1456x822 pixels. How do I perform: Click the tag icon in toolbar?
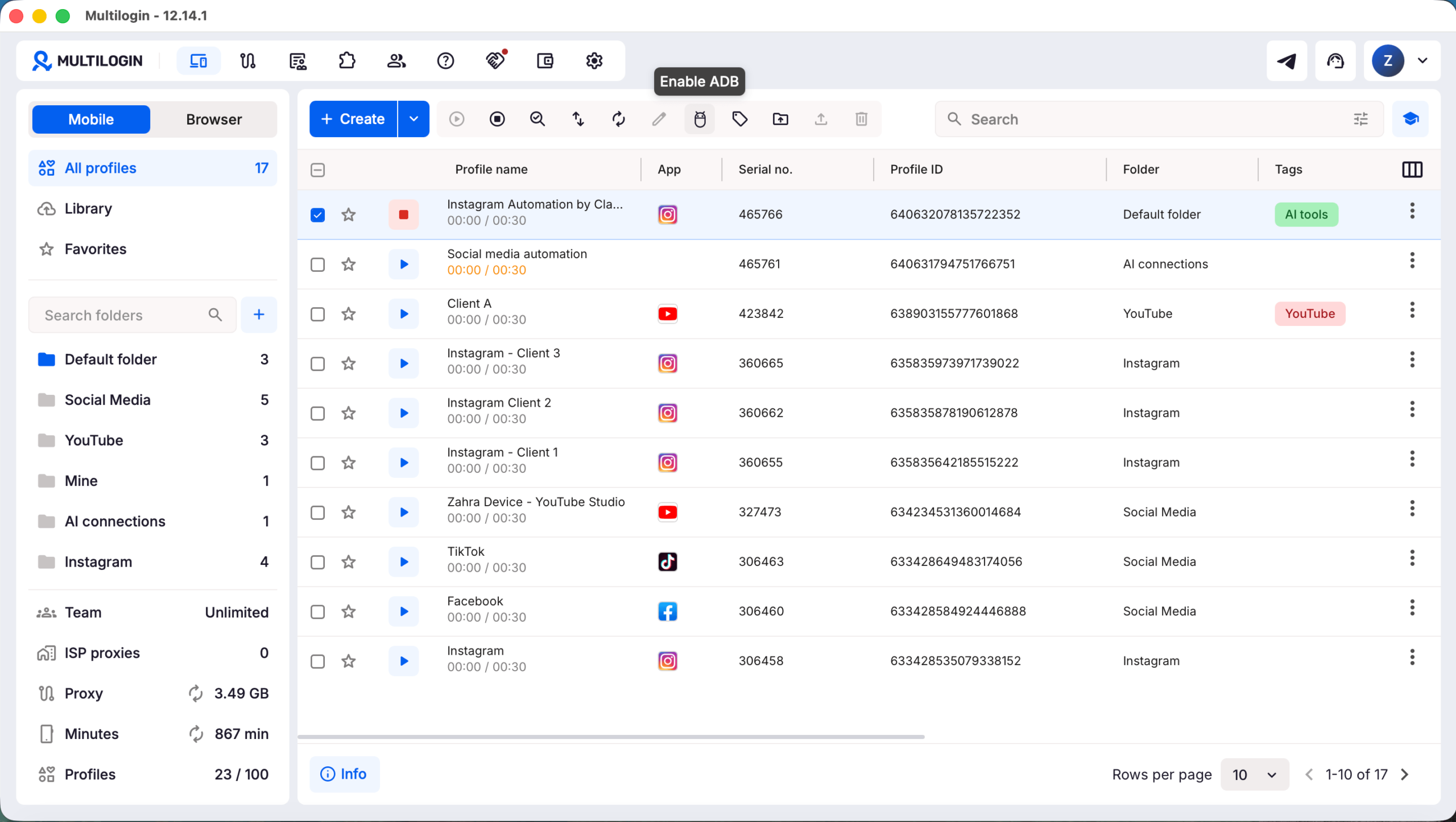(x=740, y=119)
